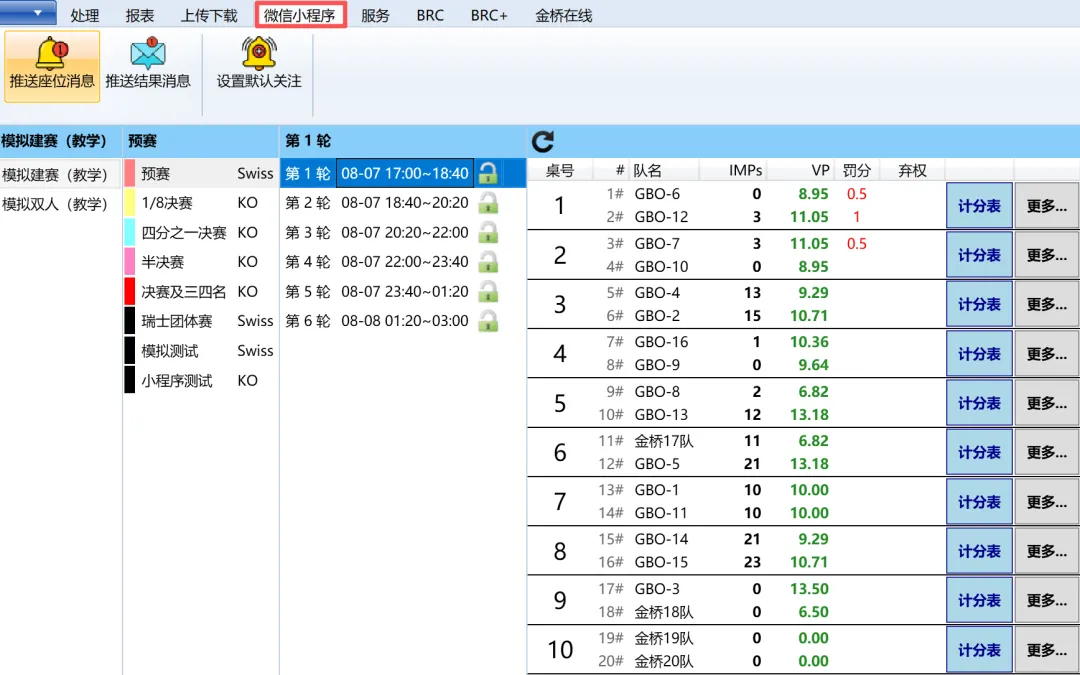Screen dimensions: 1080x675
Task: Toggle the lock icon for 第 1 轮
Action: (488, 174)
